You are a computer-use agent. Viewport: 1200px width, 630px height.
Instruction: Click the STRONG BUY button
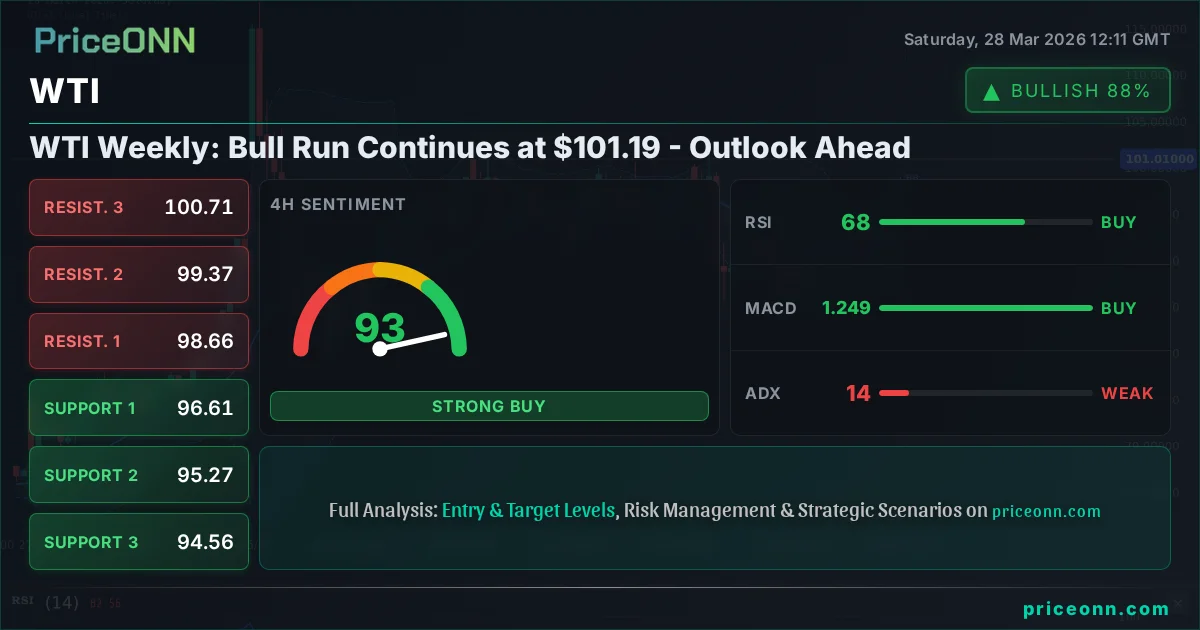click(x=489, y=406)
